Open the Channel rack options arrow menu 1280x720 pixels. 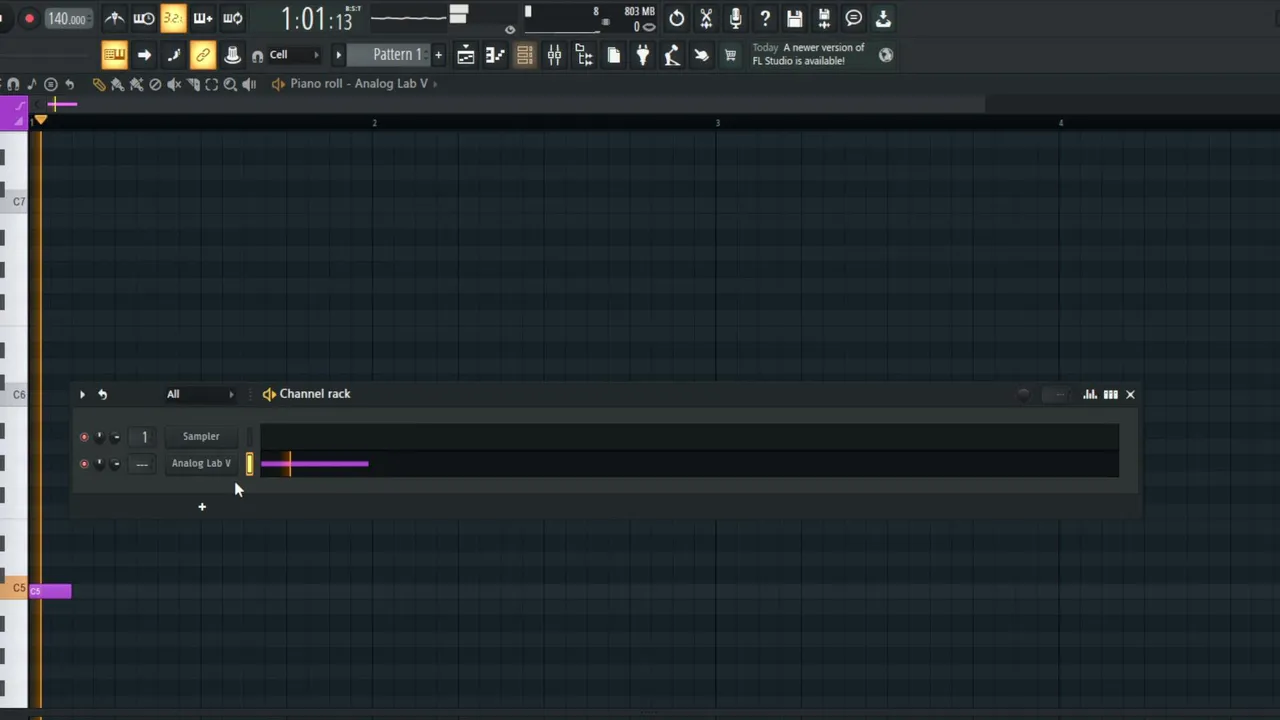(82, 394)
